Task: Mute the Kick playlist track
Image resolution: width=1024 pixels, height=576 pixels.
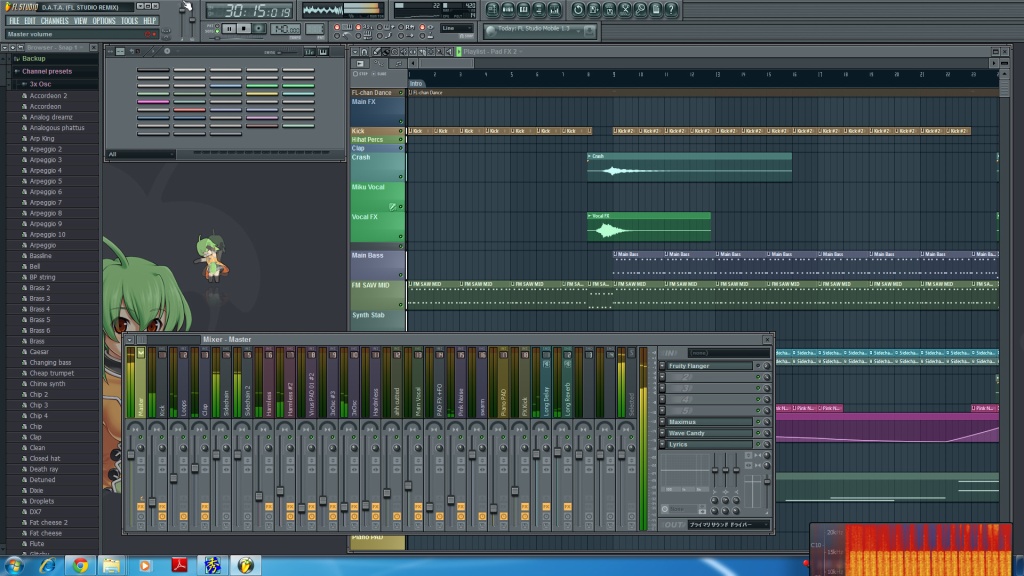Action: click(400, 131)
